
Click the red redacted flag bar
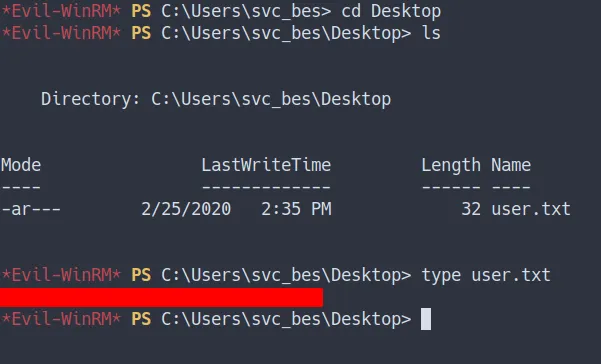pyautogui.click(x=161, y=297)
